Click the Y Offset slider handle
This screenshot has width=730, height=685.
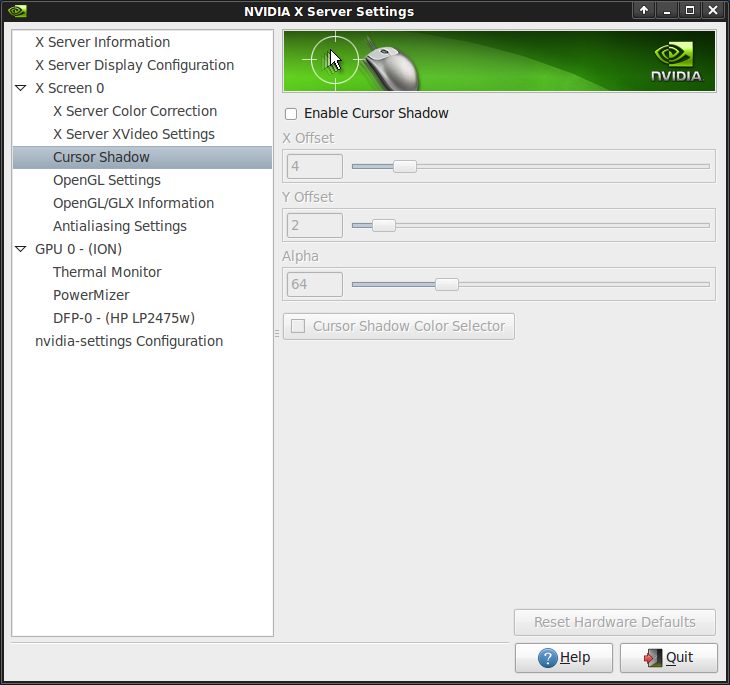[384, 225]
